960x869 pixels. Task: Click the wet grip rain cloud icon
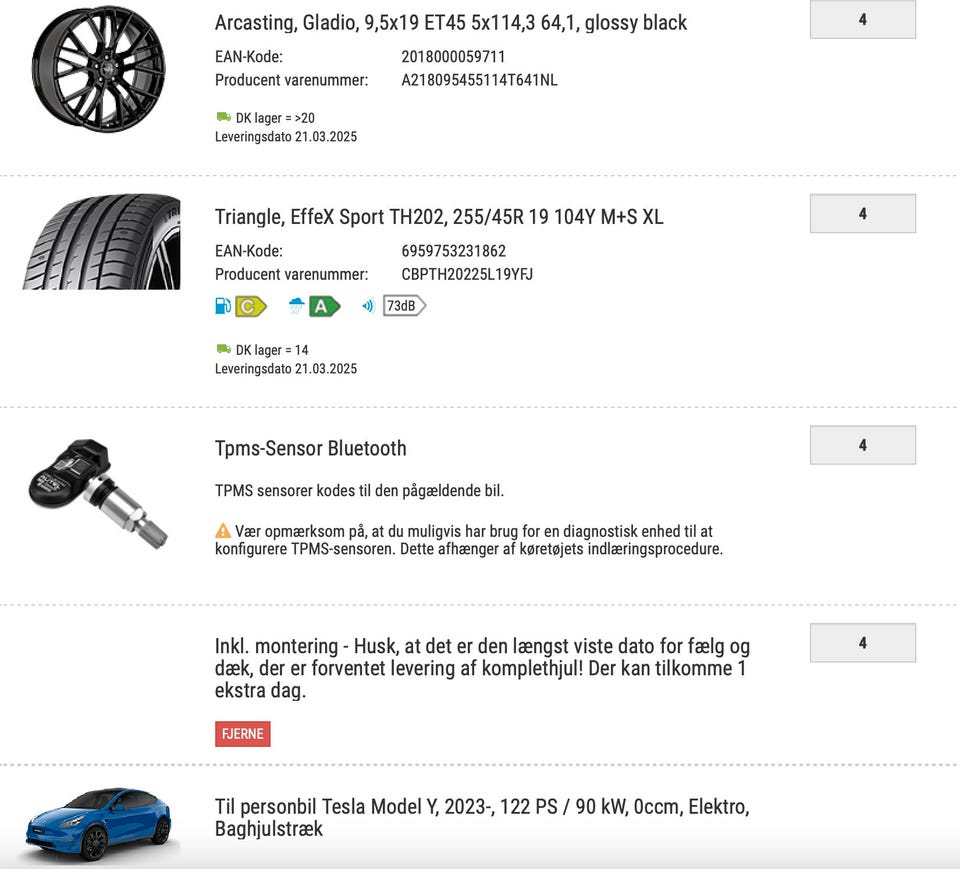coord(297,306)
